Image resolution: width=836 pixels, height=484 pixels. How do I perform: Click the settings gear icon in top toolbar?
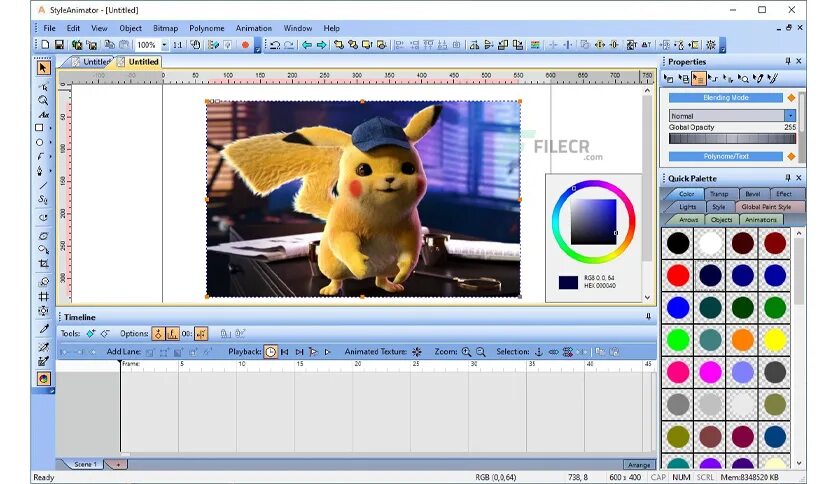tap(711, 45)
